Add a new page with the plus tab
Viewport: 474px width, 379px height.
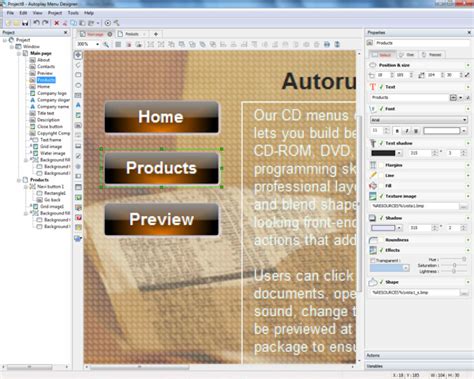coord(156,34)
